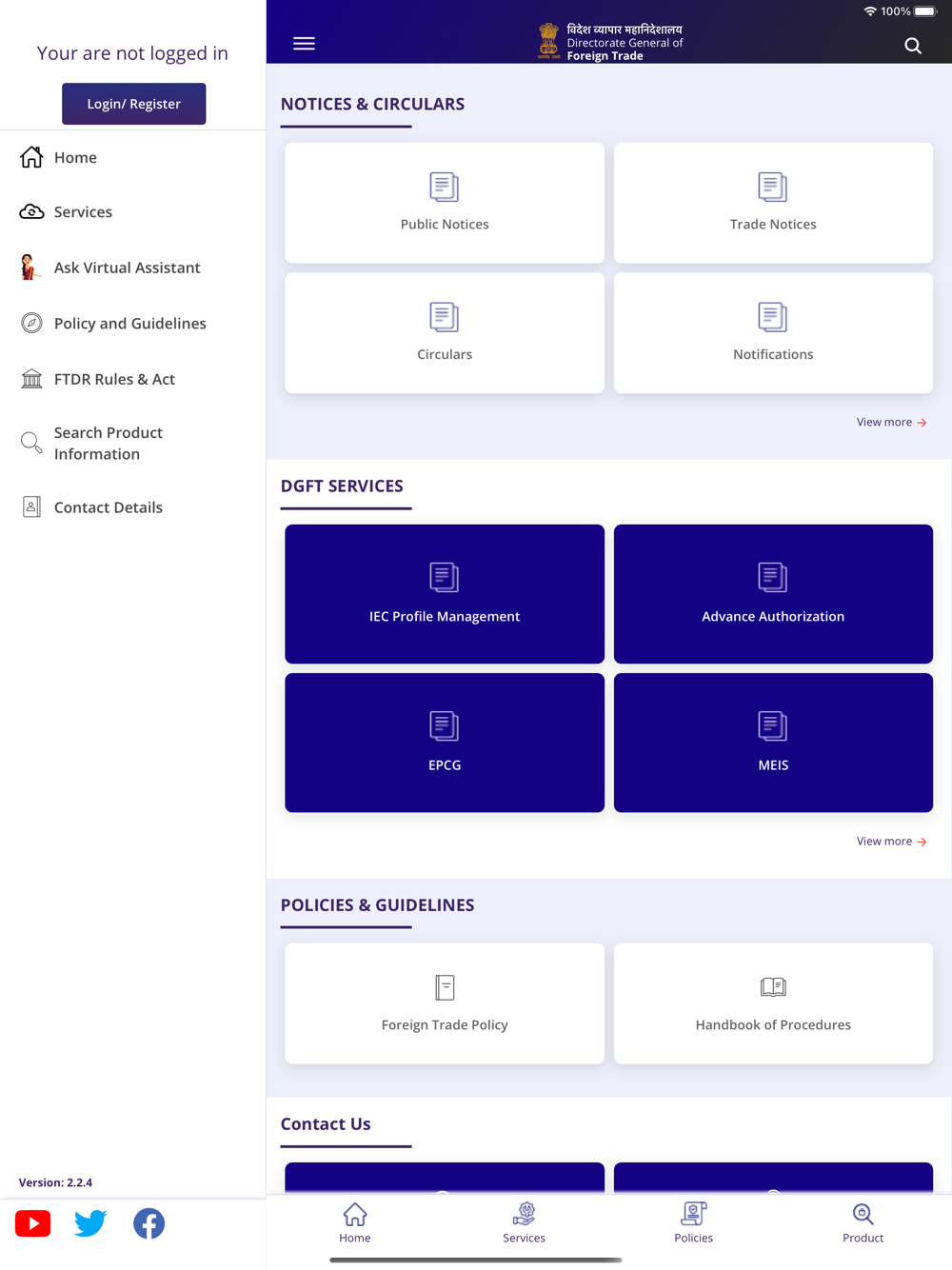Screen dimensions: 952x1270
Task: Open the Public Notices card
Action: pyautogui.click(x=445, y=203)
